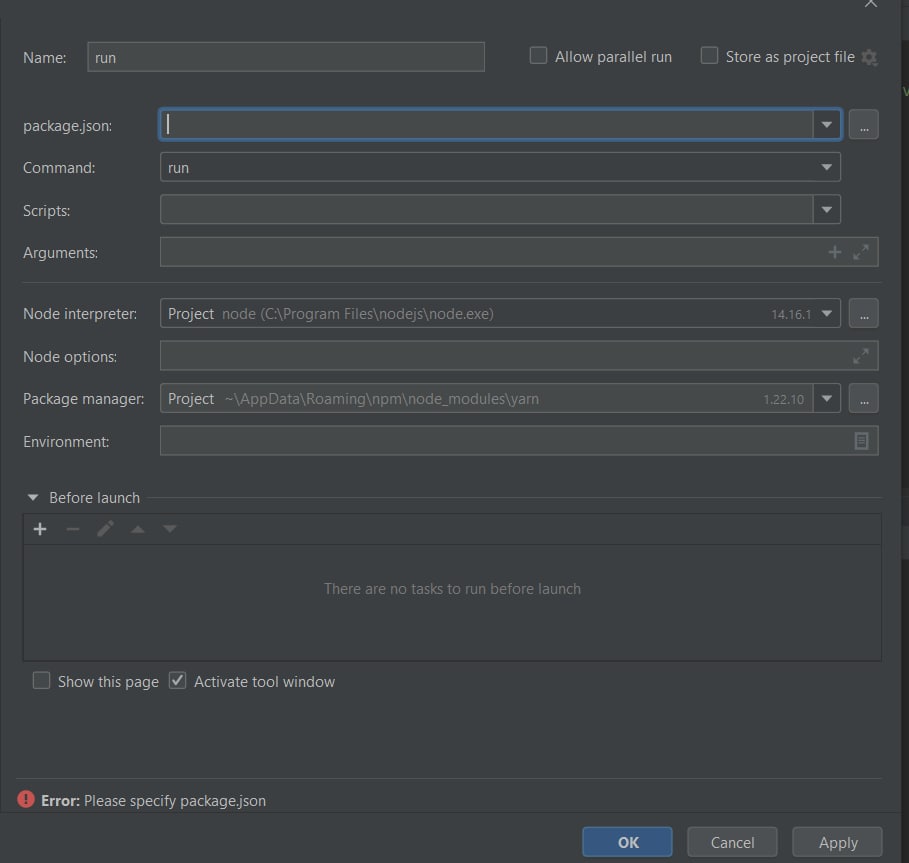Expand the Node options field
This screenshot has width=909, height=863.
[861, 356]
